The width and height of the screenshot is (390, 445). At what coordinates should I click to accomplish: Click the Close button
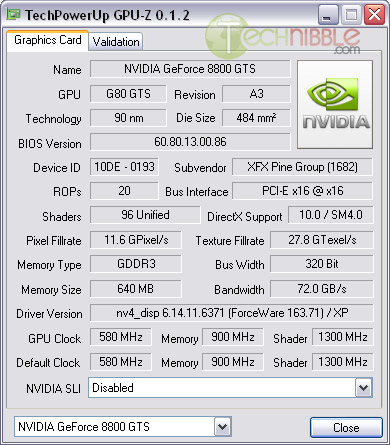click(346, 427)
